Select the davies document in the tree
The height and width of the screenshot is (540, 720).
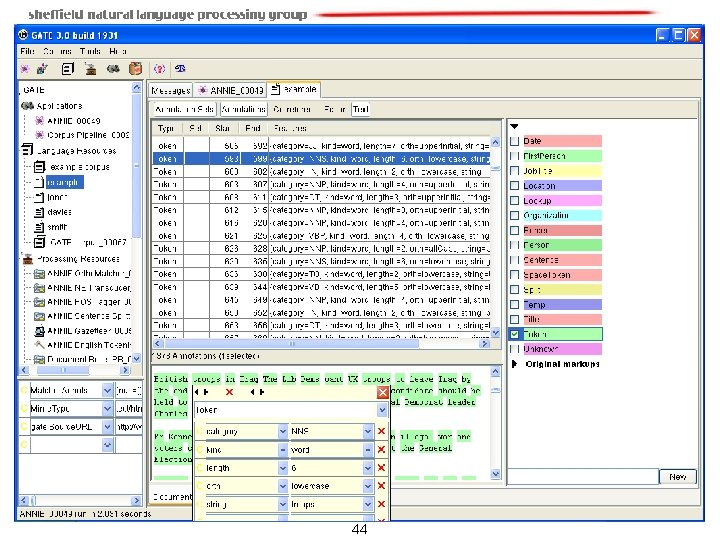(59, 212)
